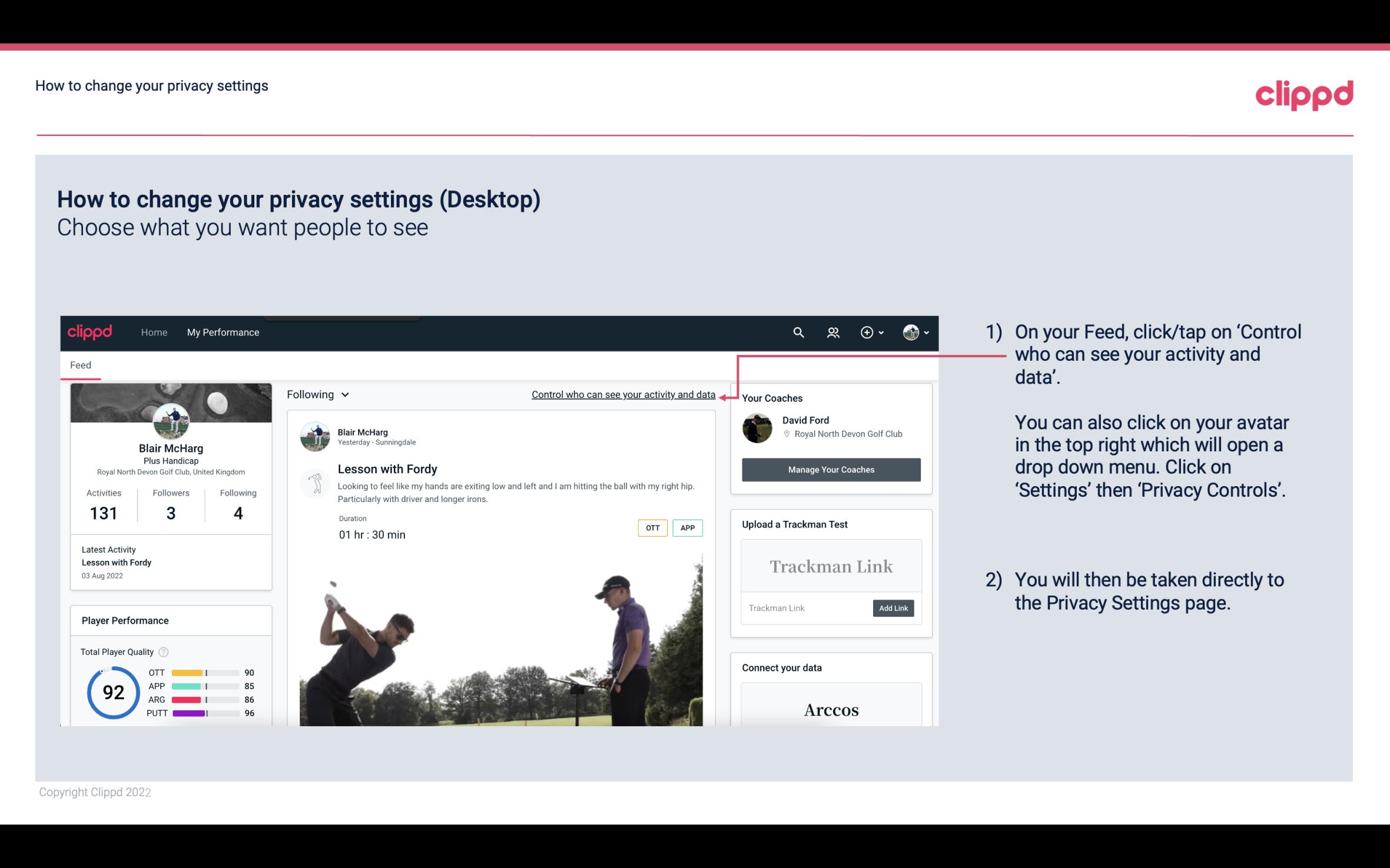Click the Manage Your Coaches button
The height and width of the screenshot is (868, 1390).
(x=831, y=470)
